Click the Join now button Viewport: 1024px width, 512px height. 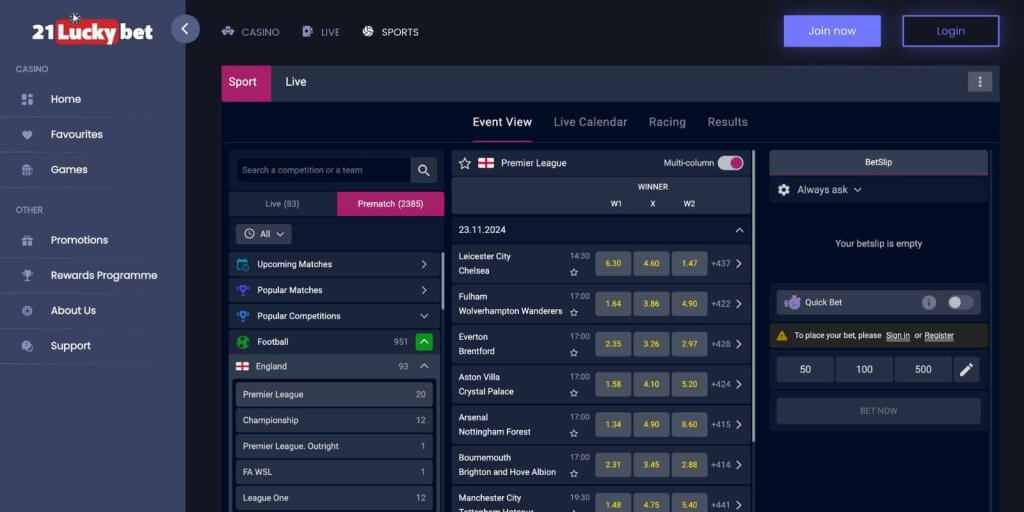point(832,31)
